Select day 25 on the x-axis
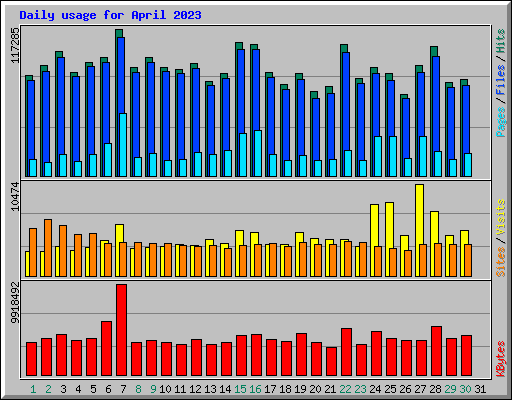512x400 pixels. tap(390, 389)
